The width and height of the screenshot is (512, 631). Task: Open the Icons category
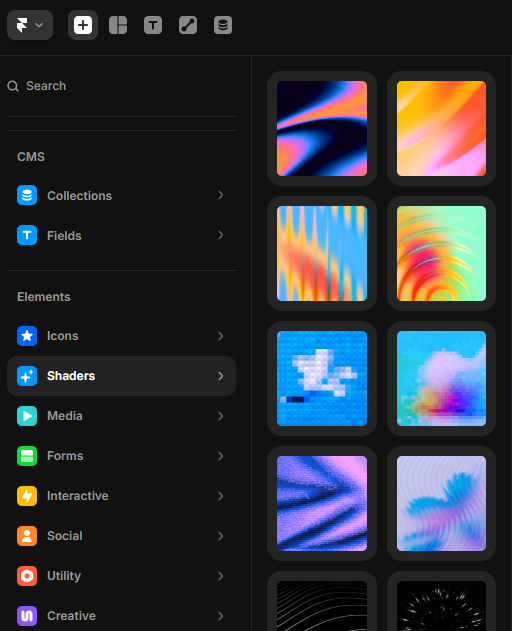coord(121,336)
